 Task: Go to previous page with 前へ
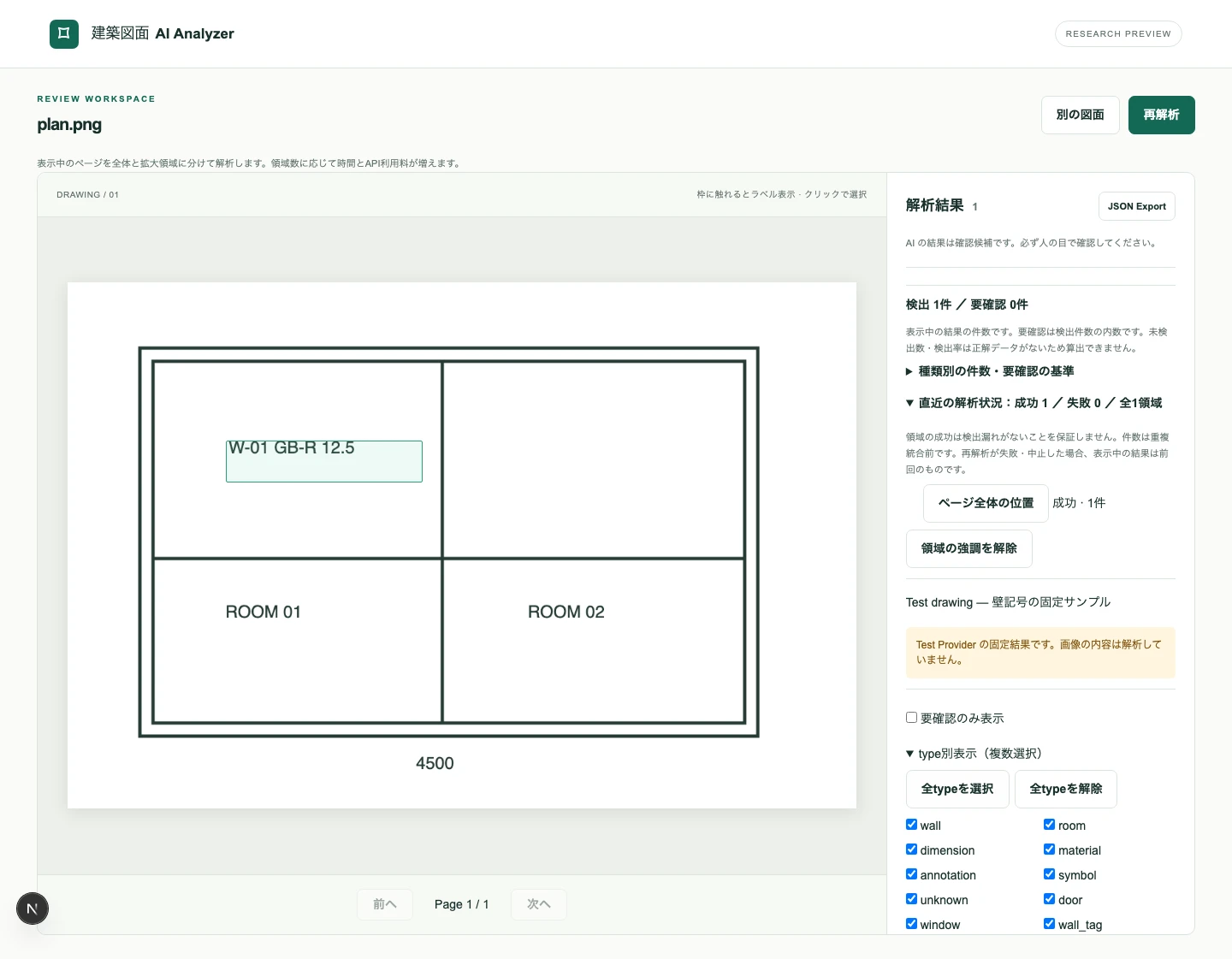385,904
